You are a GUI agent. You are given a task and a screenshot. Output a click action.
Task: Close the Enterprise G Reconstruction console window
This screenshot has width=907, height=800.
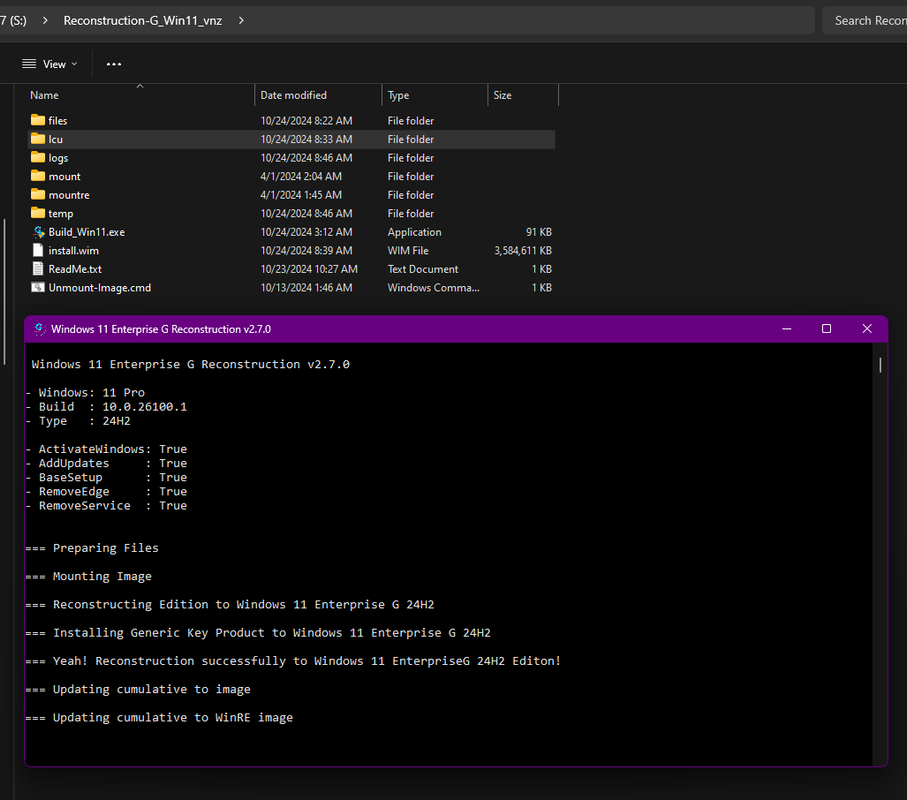point(867,329)
